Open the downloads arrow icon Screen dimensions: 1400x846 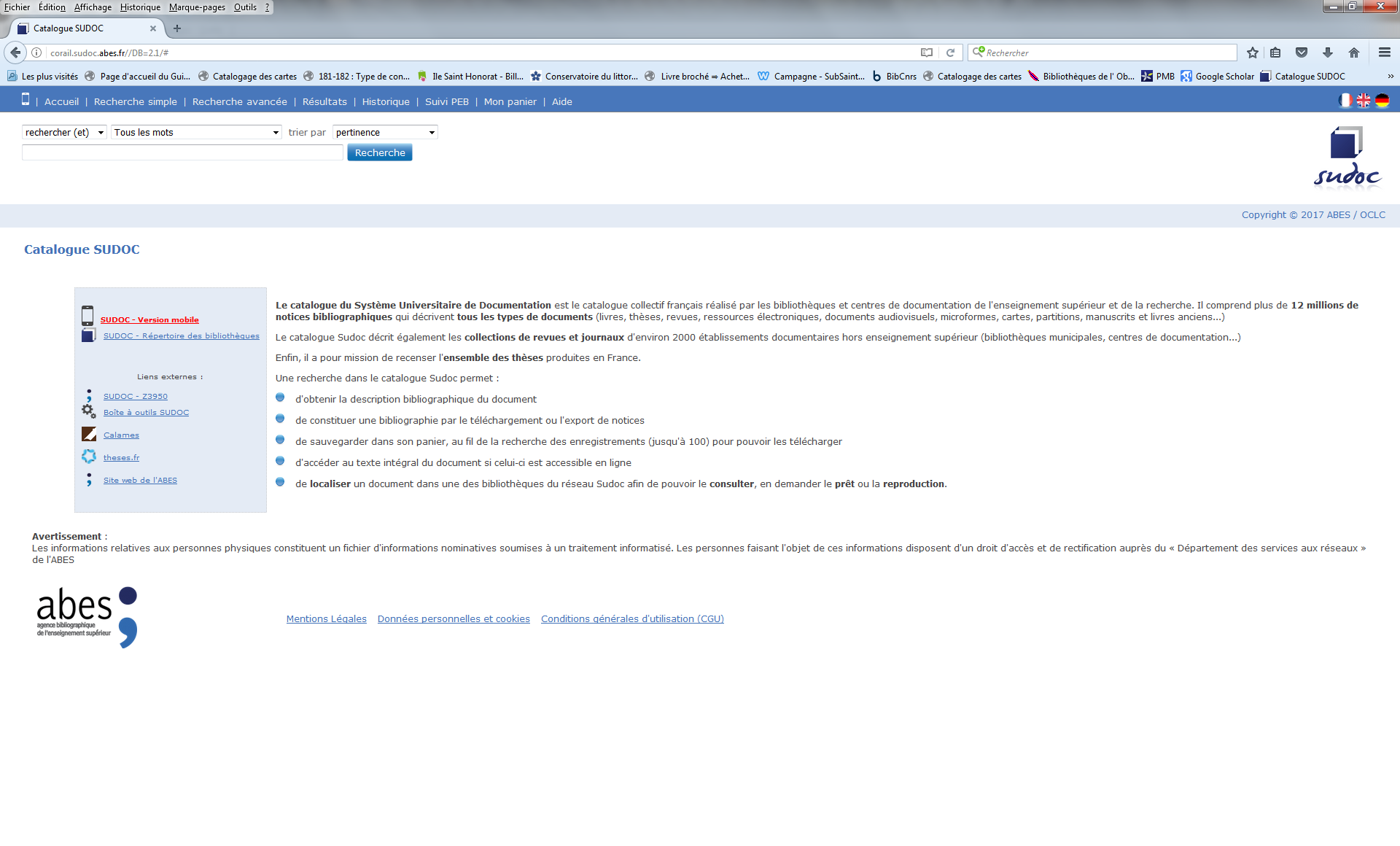coord(1328,53)
